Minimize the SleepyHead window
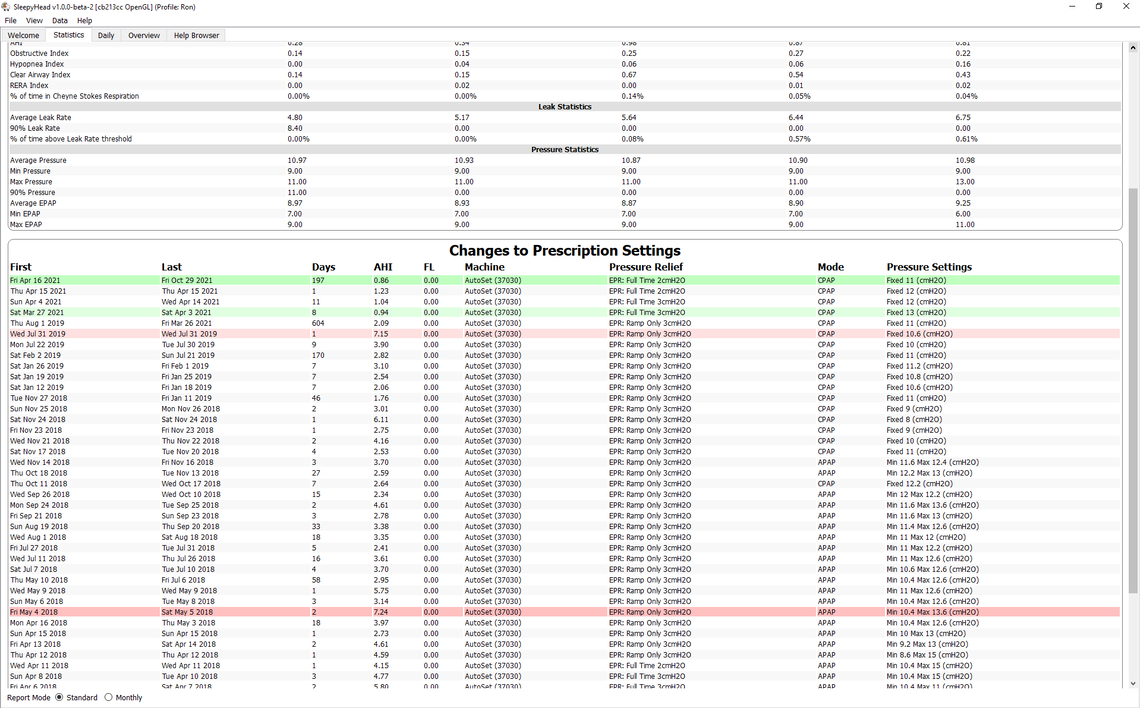 (1072, 7)
